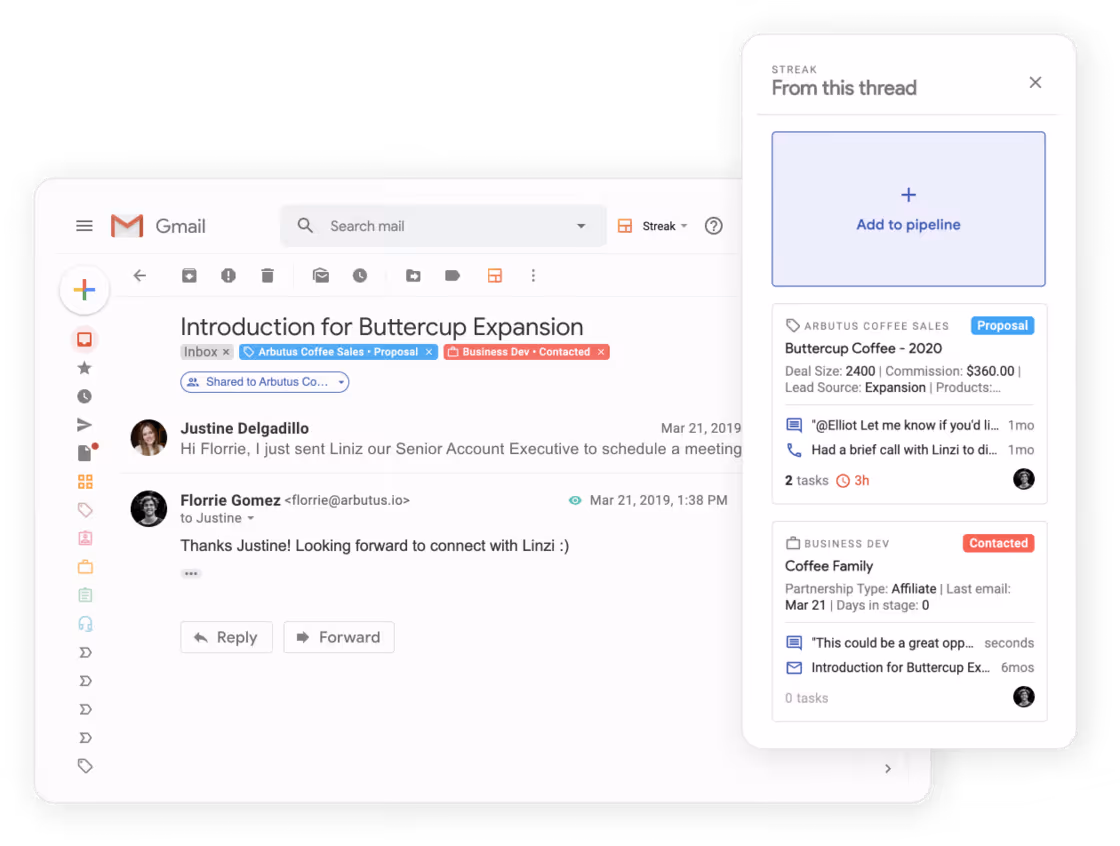Open the contacts badge sidebar icon
The width and height of the screenshot is (1120, 846).
(x=85, y=538)
